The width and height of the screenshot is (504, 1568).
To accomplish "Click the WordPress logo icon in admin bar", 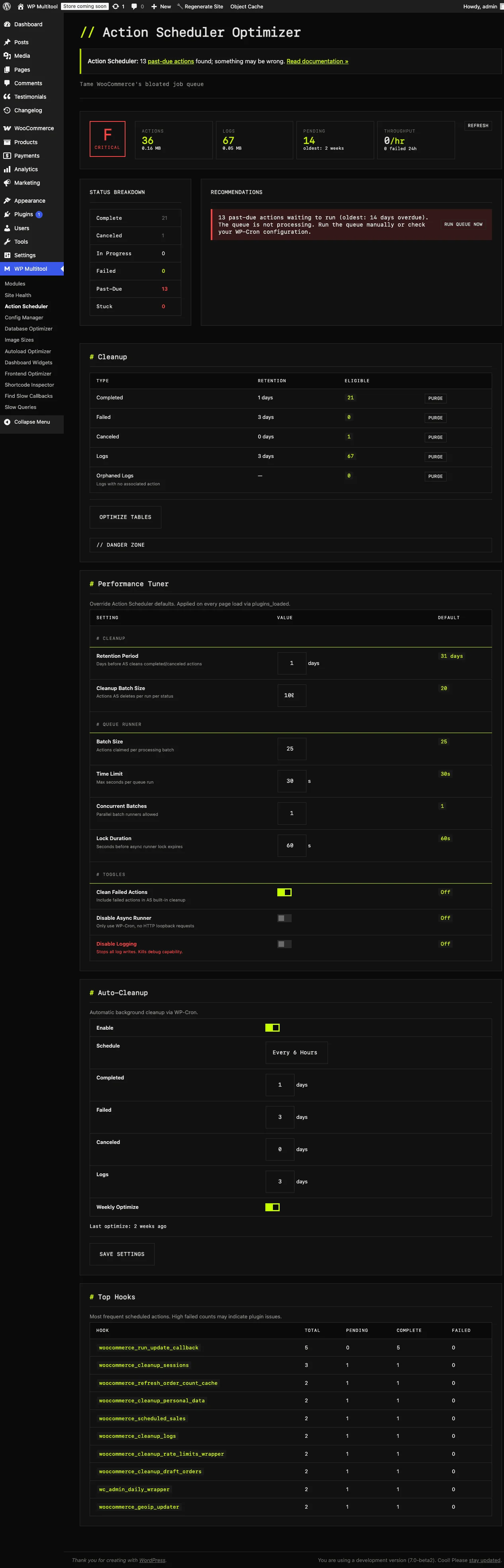I will point(7,6).
